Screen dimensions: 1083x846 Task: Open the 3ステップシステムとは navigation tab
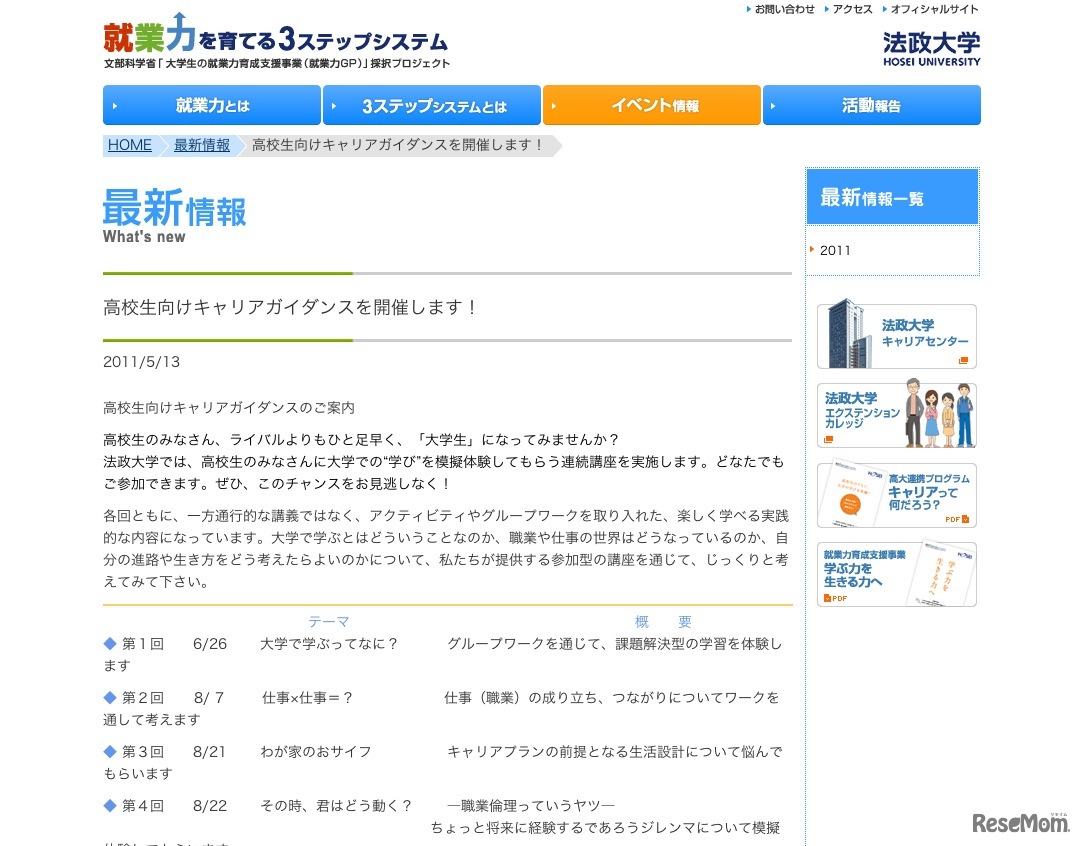pos(432,105)
